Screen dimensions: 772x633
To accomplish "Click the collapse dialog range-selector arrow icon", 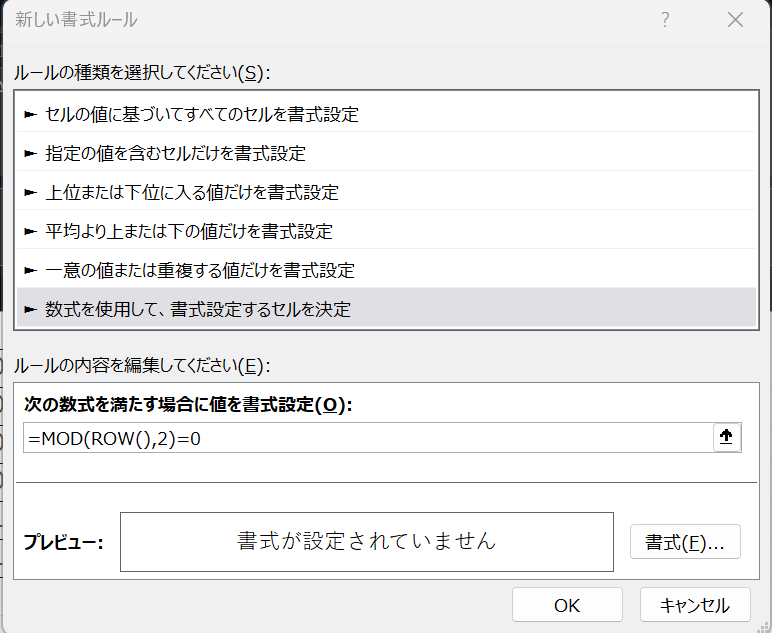I will 727,437.
